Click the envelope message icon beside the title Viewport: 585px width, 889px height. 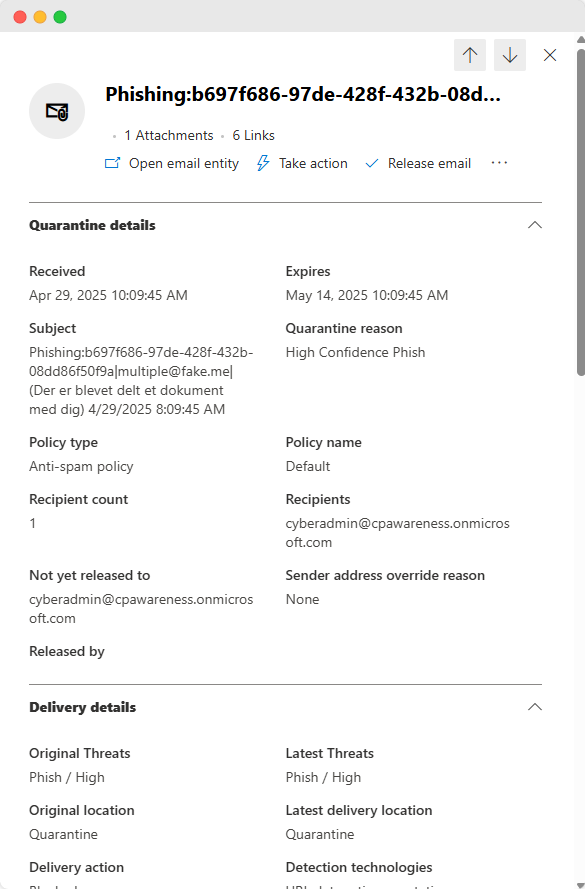[x=56, y=110]
